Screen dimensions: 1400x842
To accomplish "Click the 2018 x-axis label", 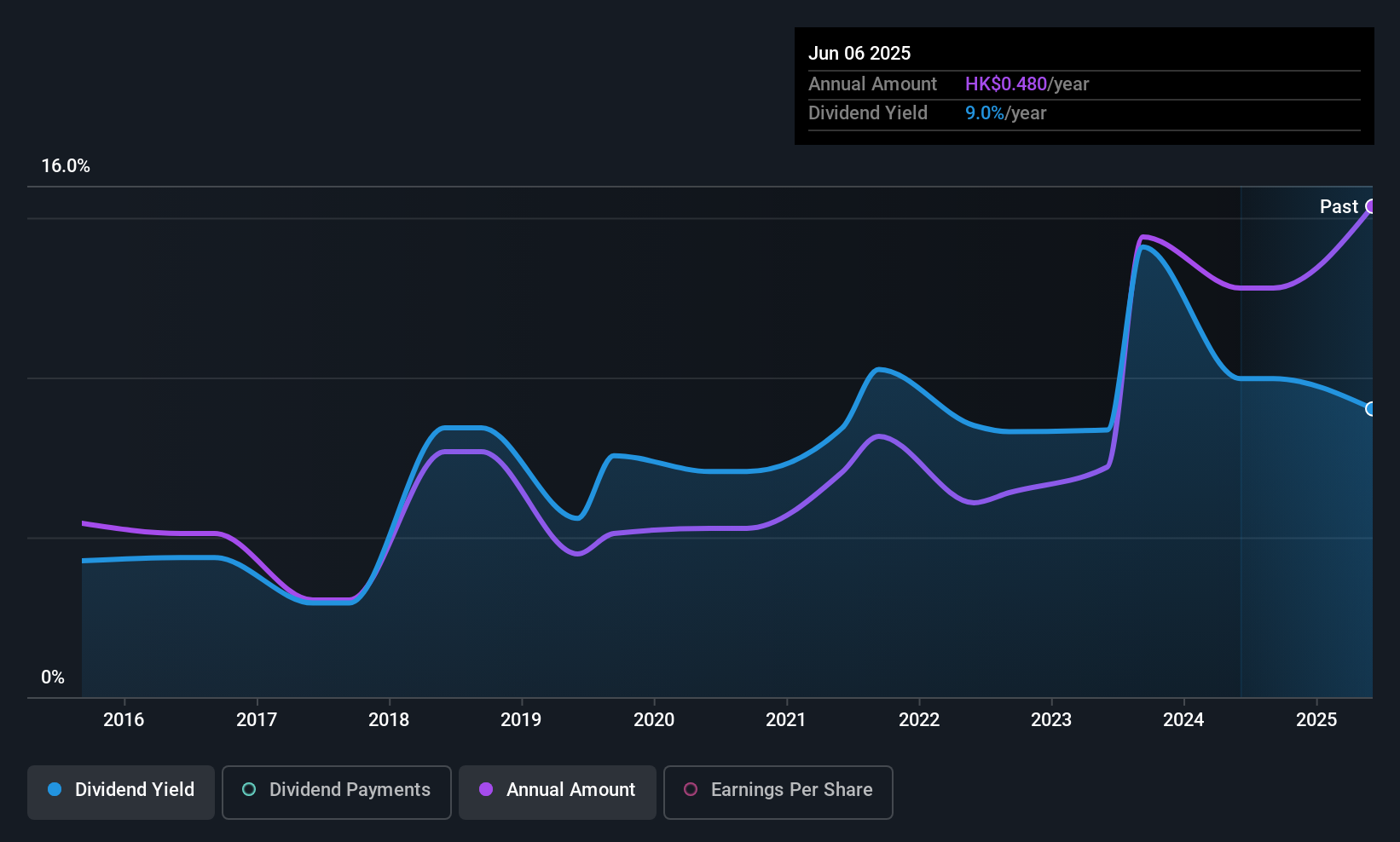I will coord(389,719).
